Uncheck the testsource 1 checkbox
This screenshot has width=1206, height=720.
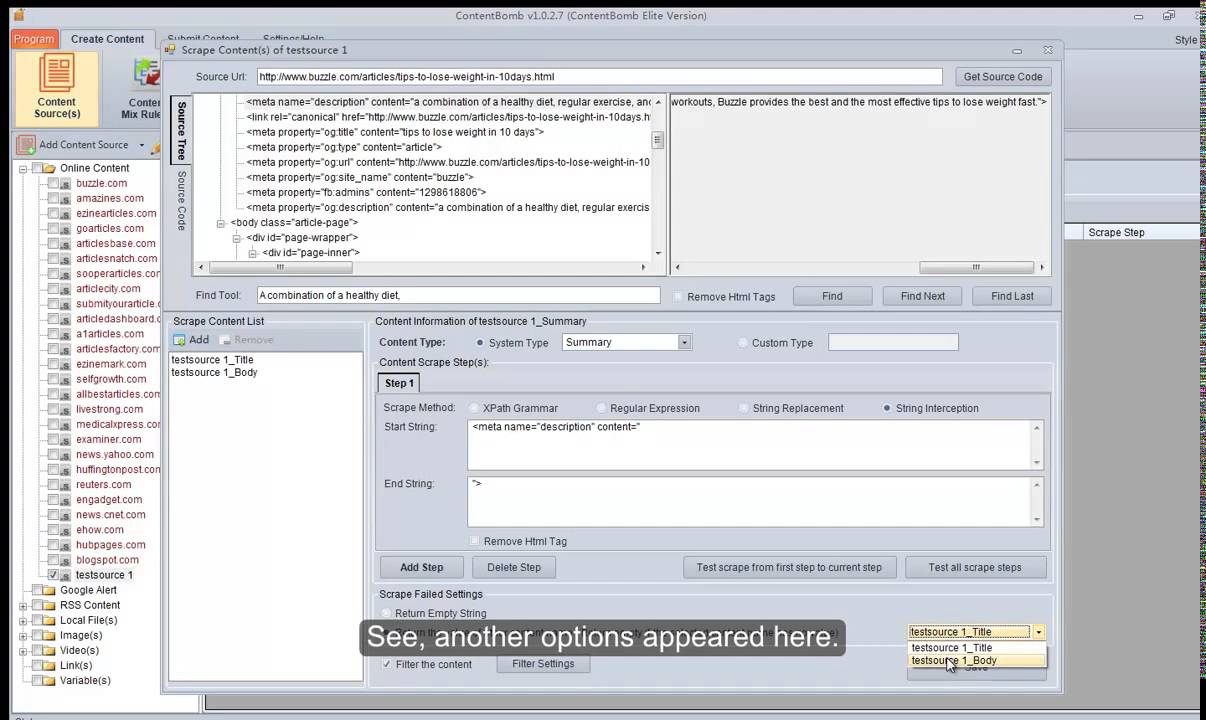53,575
